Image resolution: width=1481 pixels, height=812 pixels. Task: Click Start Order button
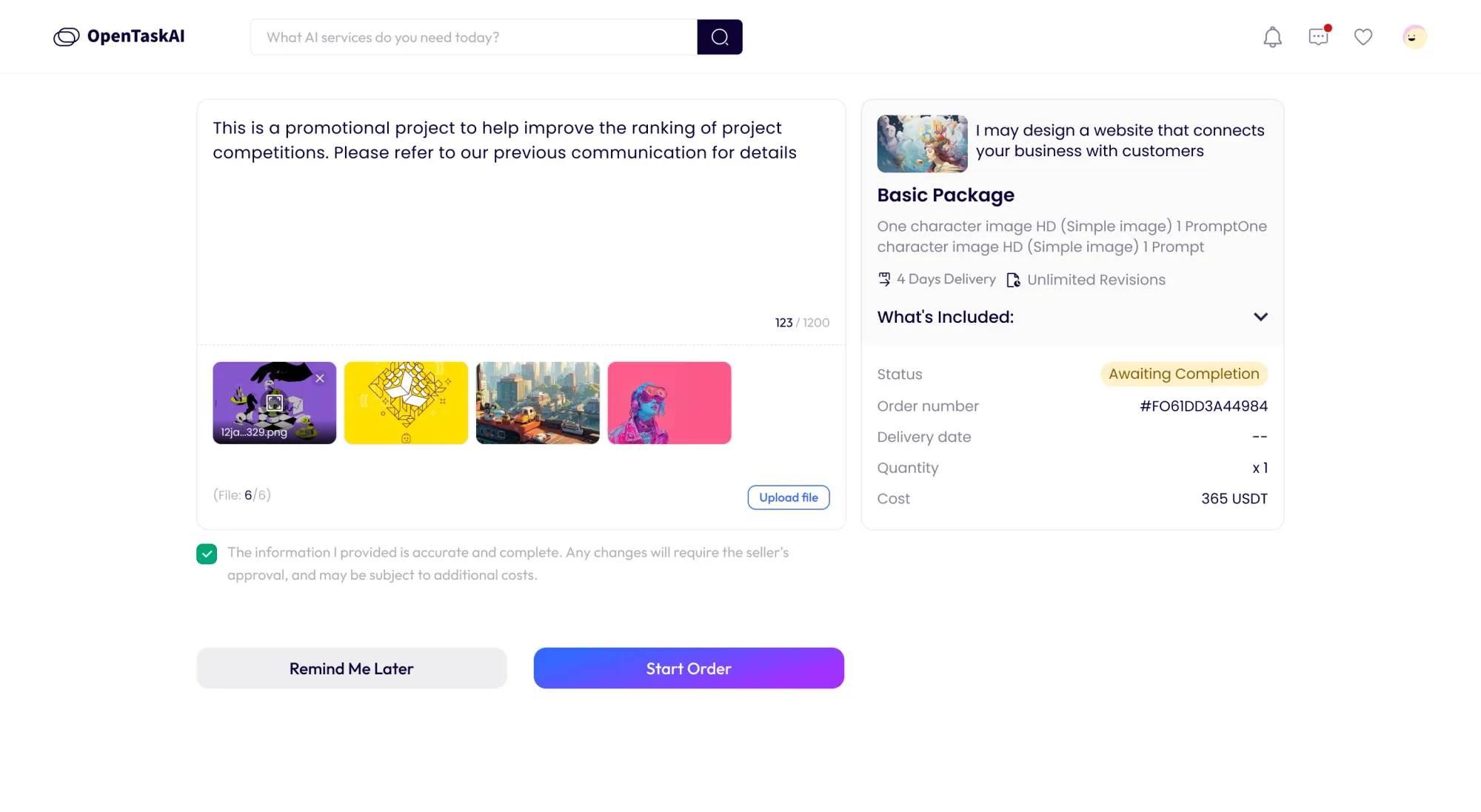pyautogui.click(x=688, y=668)
